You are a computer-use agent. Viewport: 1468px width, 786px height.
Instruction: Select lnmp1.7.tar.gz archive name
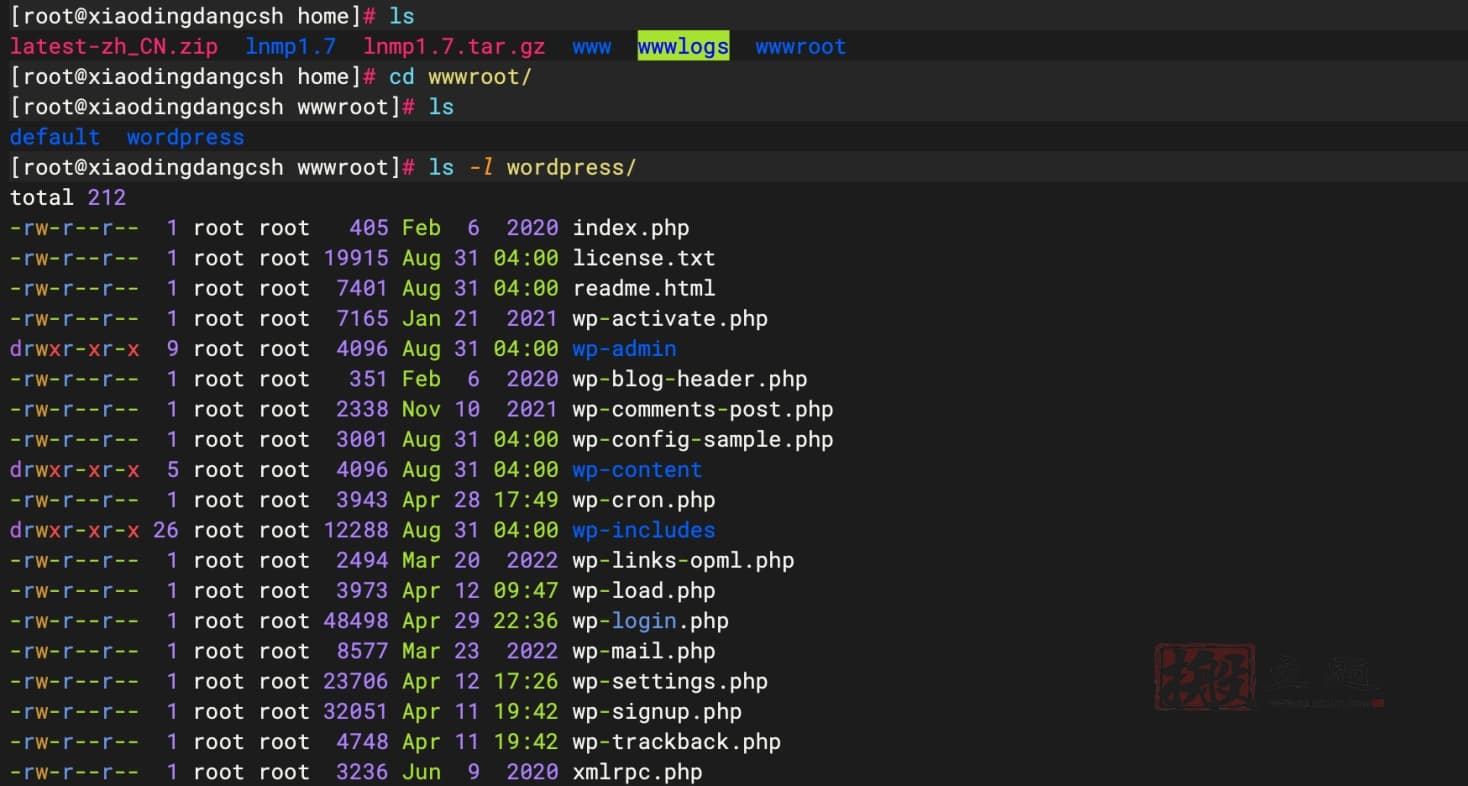pyautogui.click(x=455, y=46)
